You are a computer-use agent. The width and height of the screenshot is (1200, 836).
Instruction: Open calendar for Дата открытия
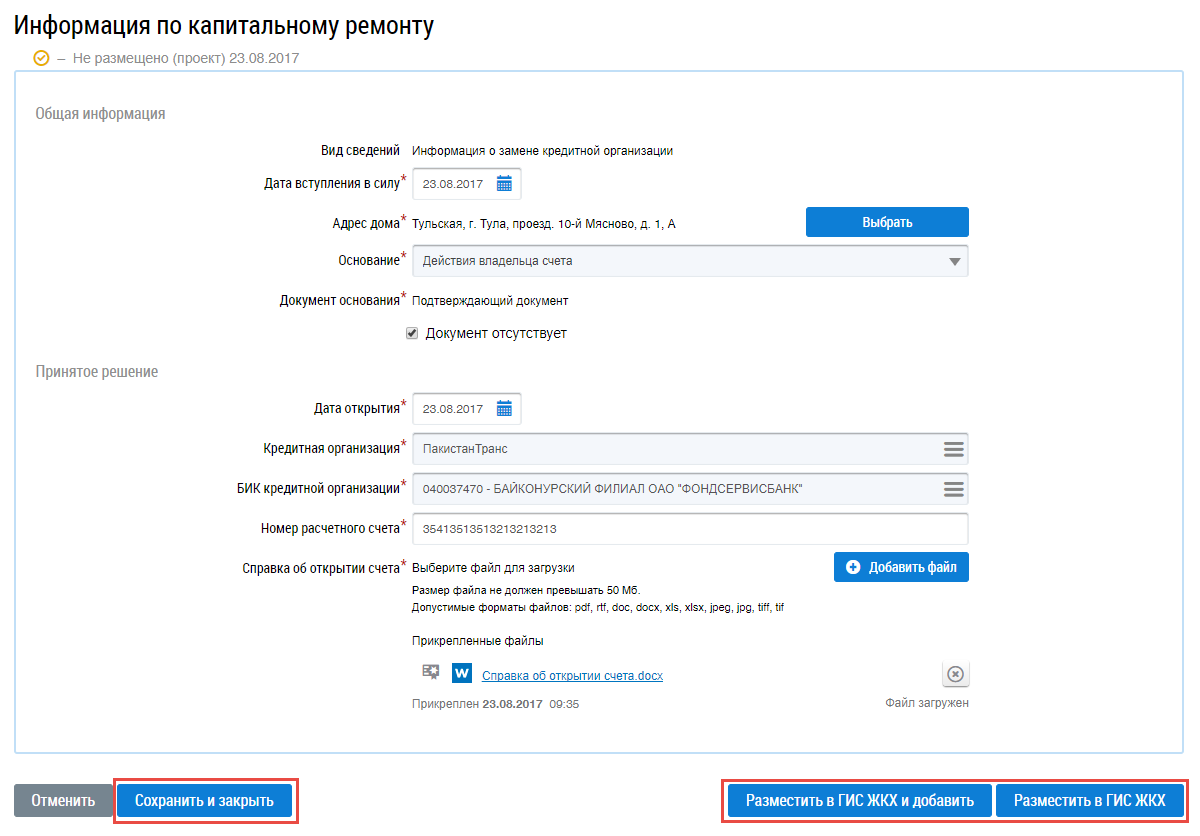pos(504,409)
